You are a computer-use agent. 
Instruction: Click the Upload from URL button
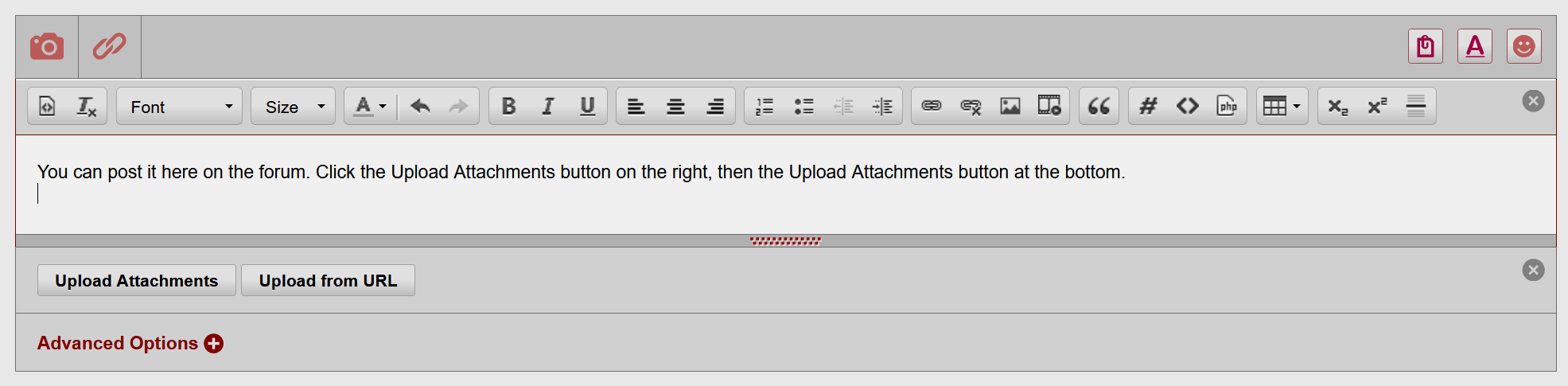coord(328,280)
